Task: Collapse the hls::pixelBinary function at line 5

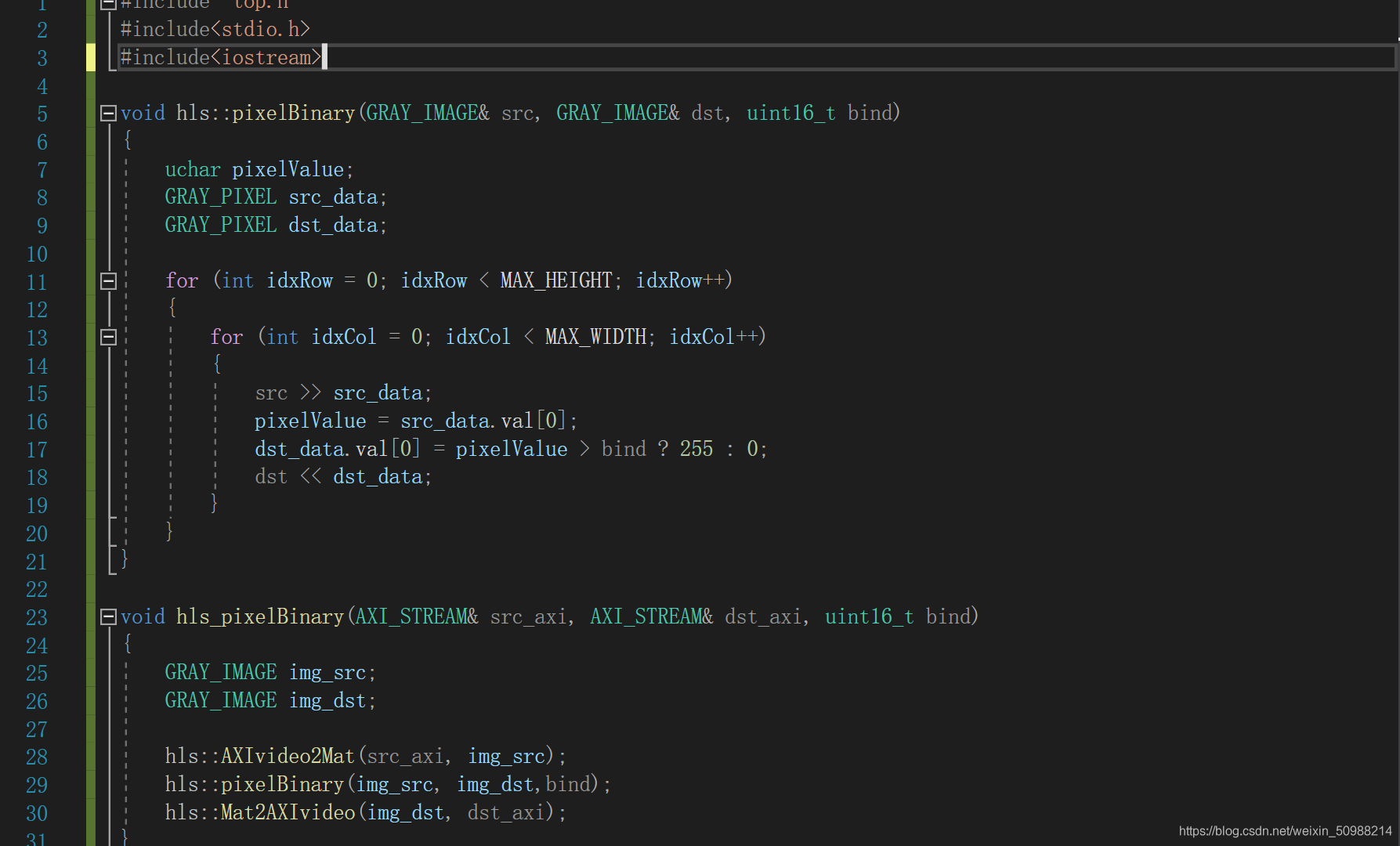Action: click(x=108, y=113)
